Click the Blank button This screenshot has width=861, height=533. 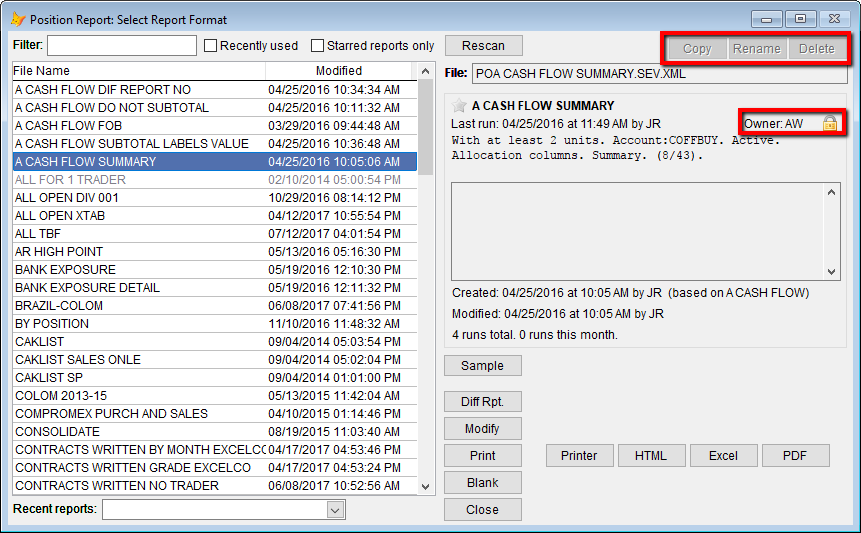[x=483, y=482]
